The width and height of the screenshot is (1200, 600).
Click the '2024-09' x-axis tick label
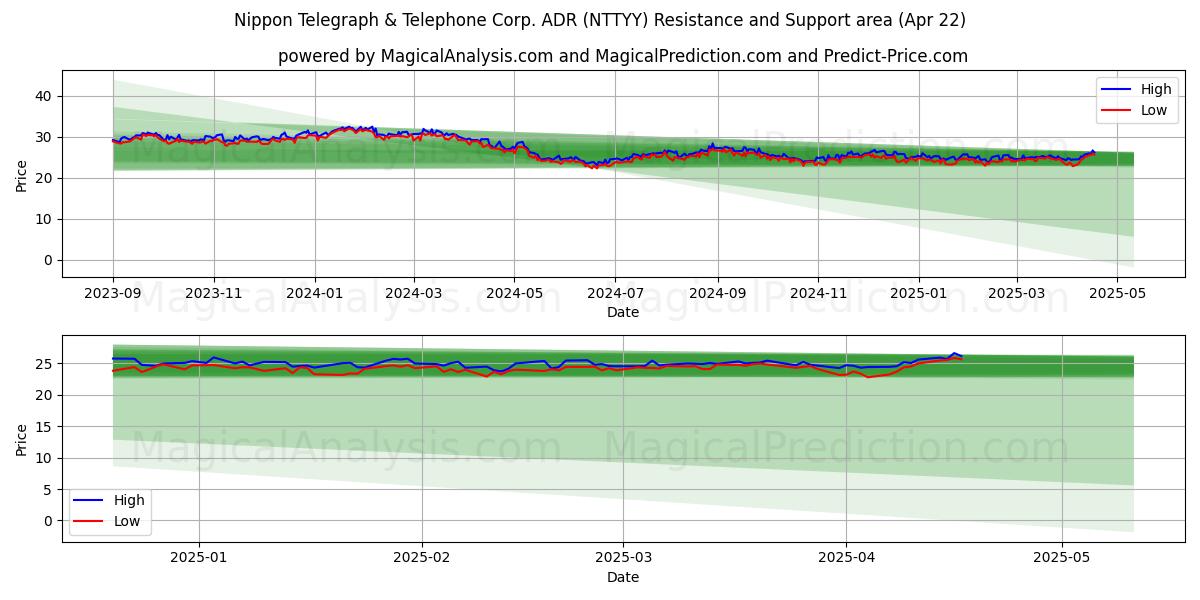coord(718,293)
